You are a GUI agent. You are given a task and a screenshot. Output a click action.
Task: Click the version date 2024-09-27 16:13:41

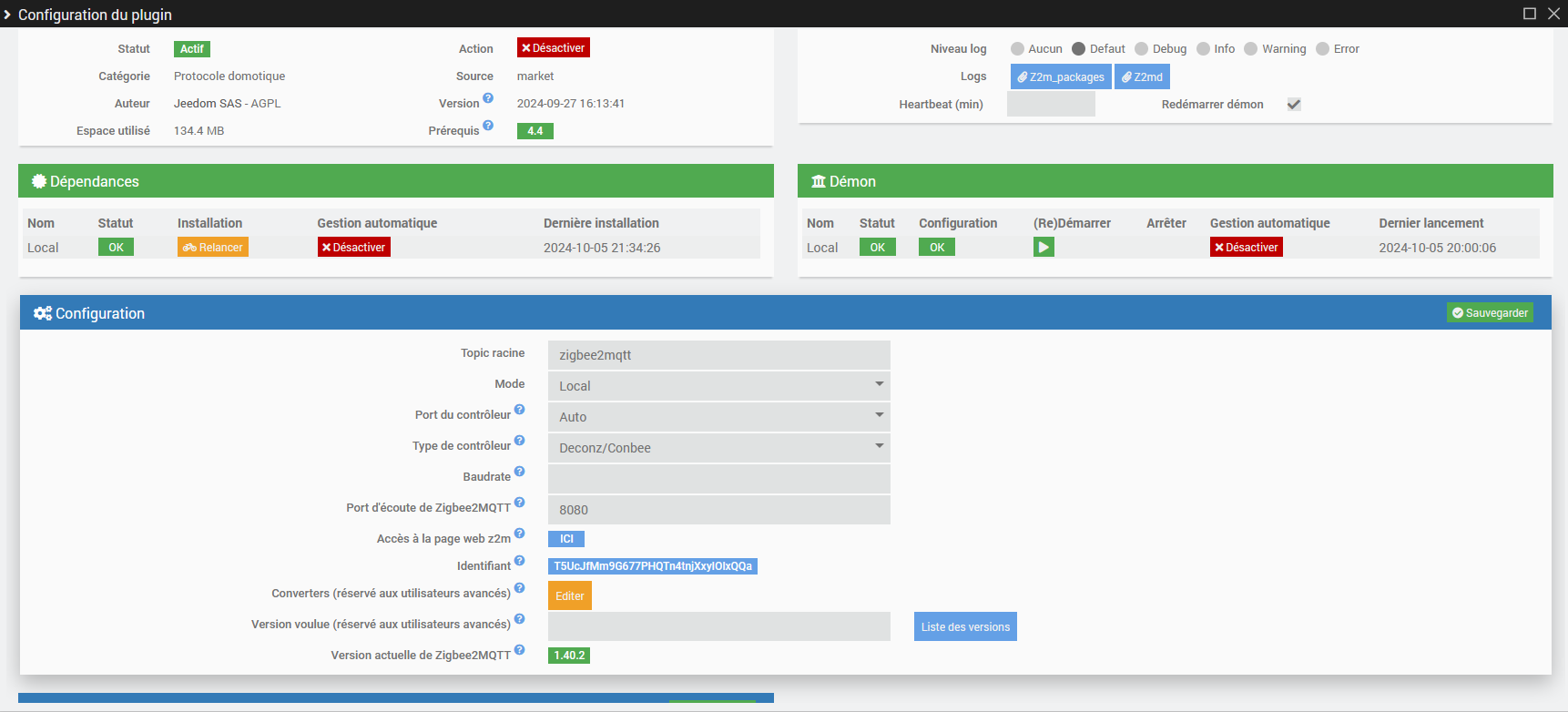pos(571,104)
